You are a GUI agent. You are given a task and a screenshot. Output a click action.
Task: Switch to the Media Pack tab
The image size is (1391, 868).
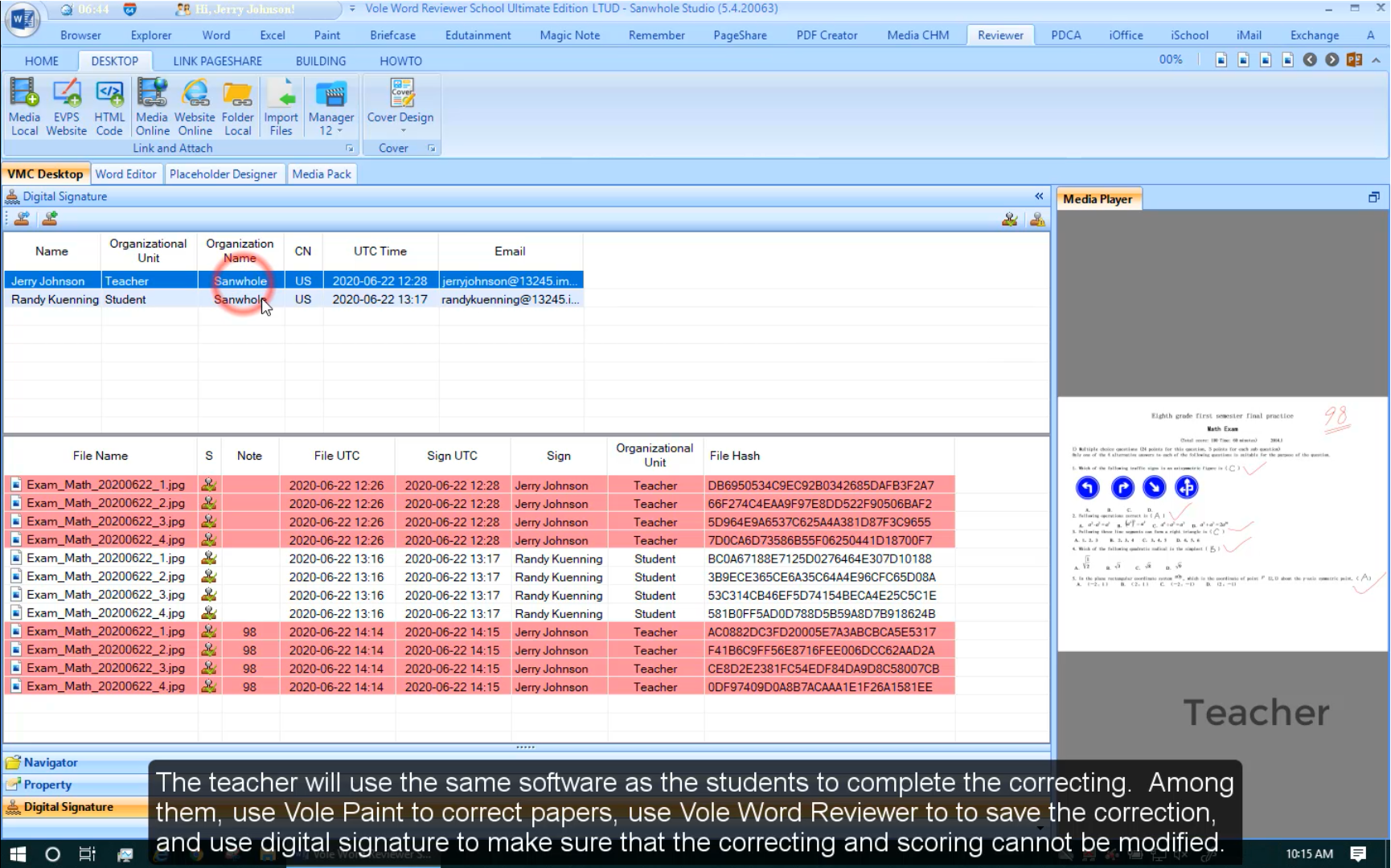pyautogui.click(x=322, y=174)
